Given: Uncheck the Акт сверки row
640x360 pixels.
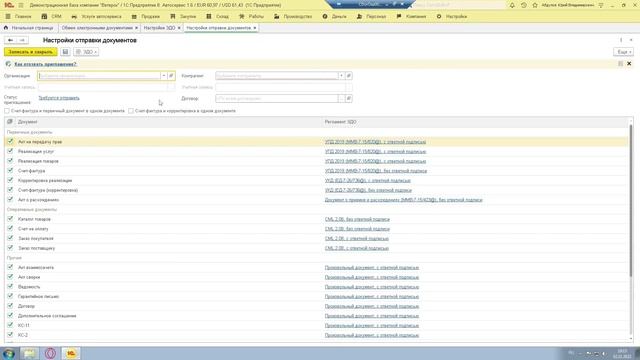Looking at the screenshot, I should [10, 277].
